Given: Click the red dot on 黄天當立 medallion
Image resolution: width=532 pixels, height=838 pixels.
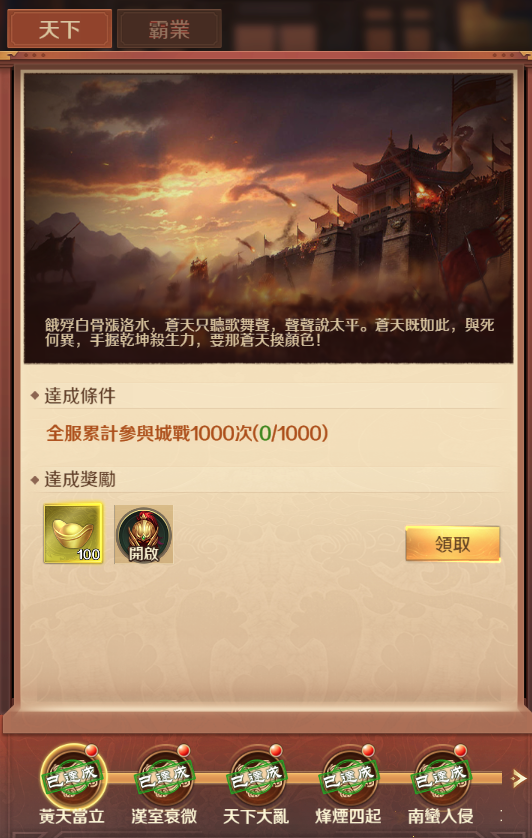Looking at the screenshot, I should 91,751.
